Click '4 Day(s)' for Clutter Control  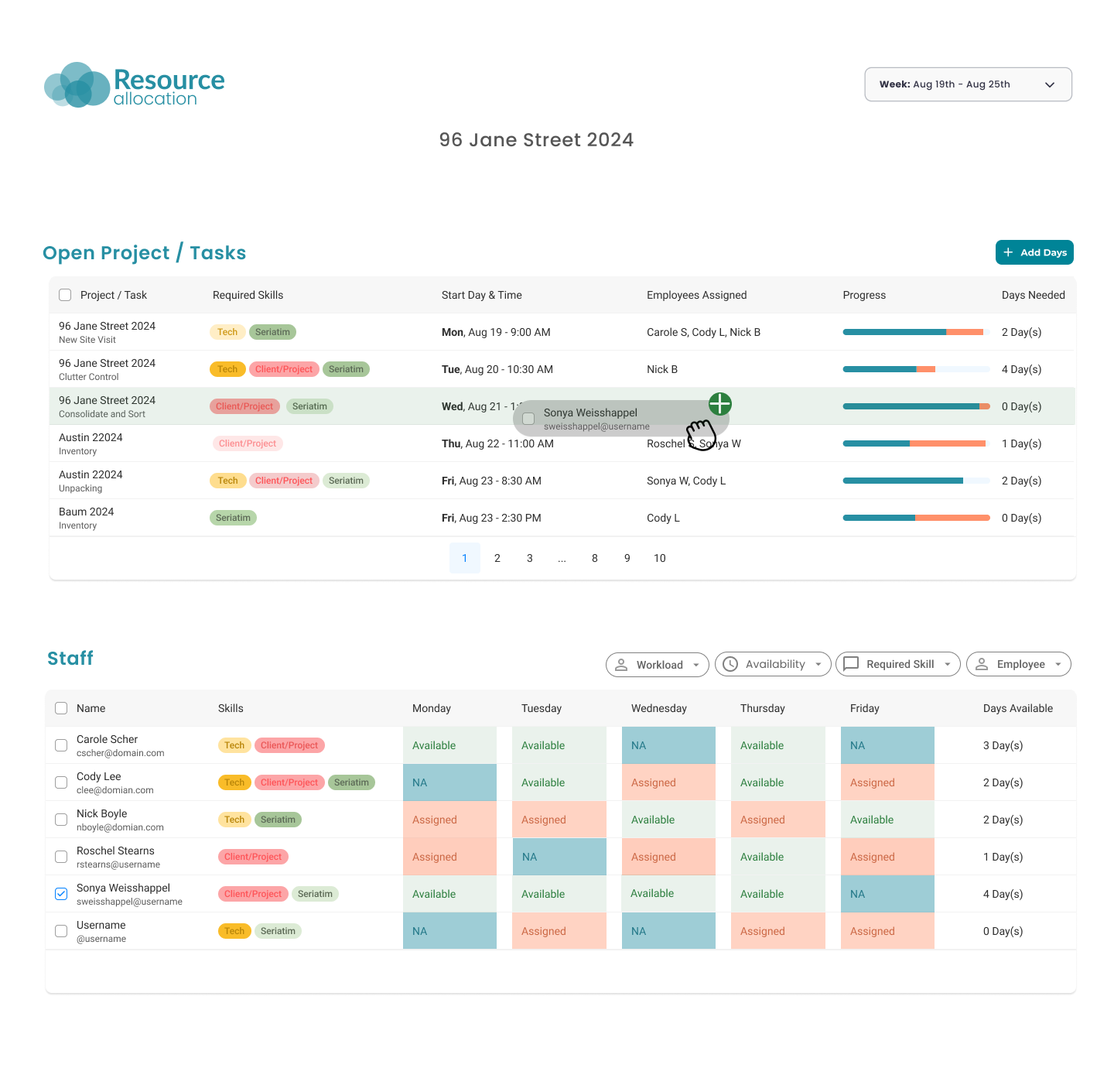coord(1021,369)
